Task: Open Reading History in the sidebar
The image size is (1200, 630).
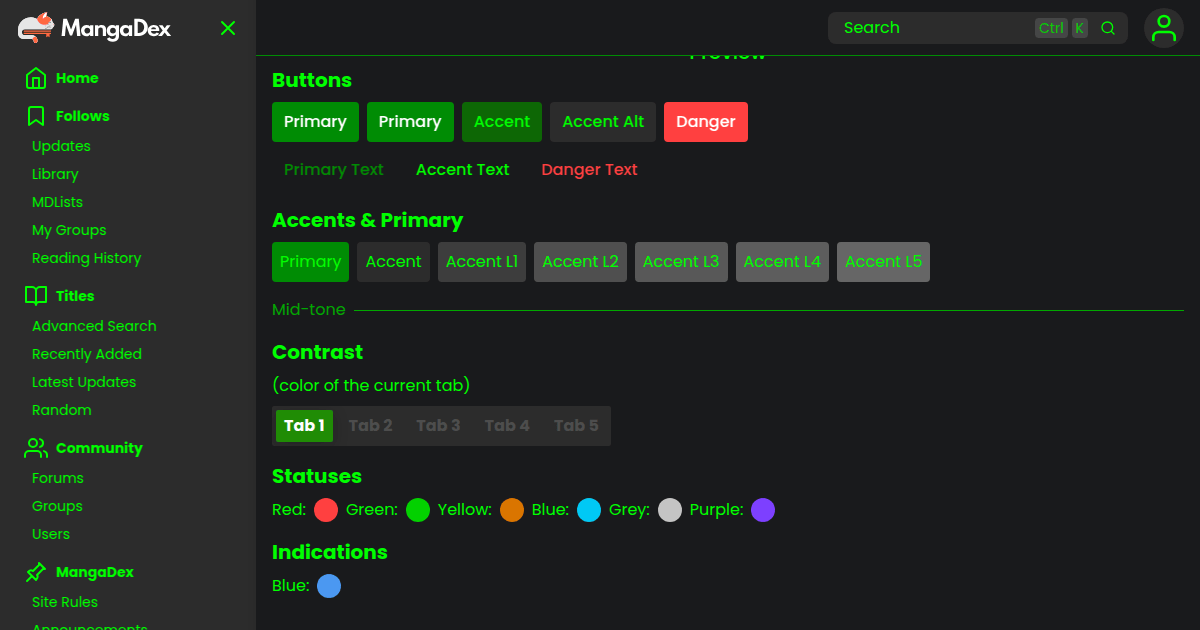Action: 87,258
